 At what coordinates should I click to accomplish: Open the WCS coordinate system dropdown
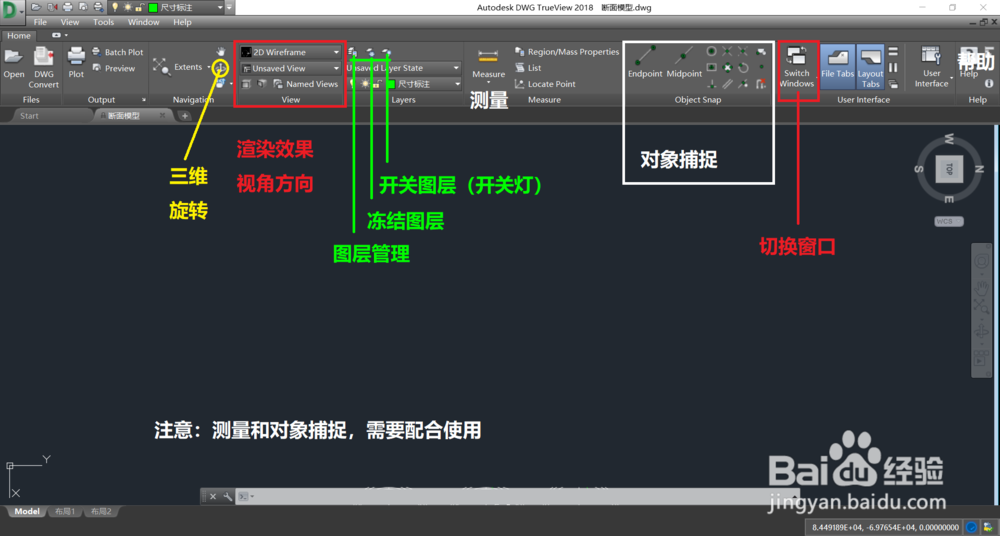coord(948,221)
